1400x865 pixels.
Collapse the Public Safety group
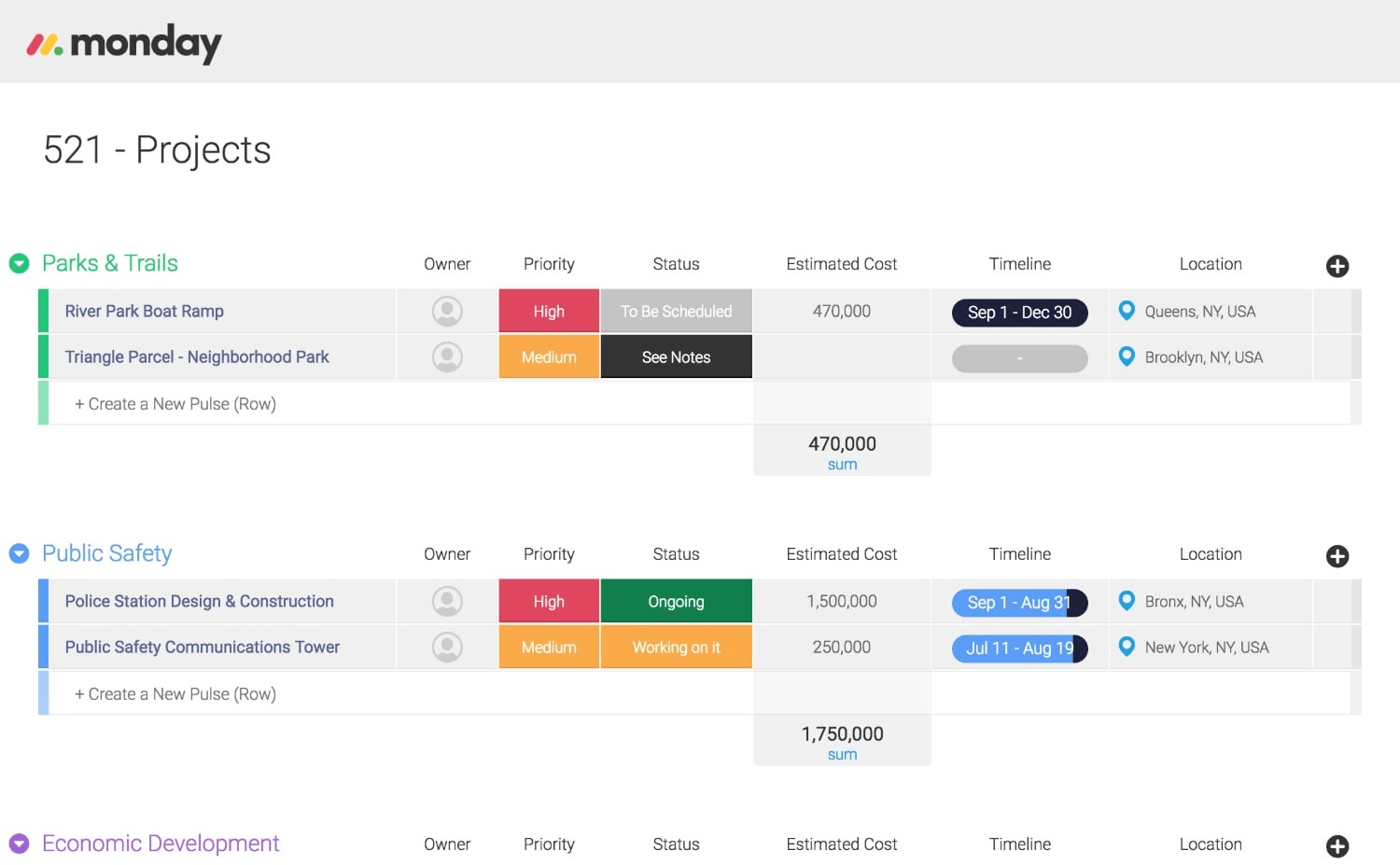tap(19, 554)
